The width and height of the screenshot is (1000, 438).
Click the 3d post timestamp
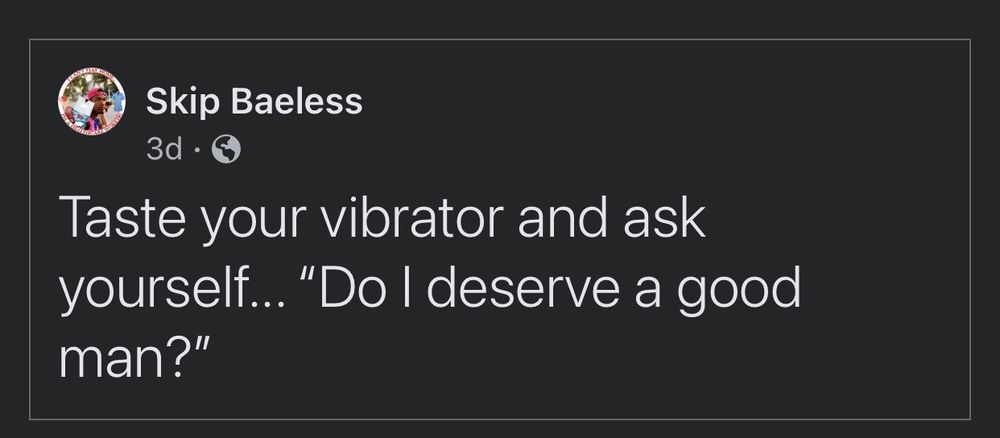[x=164, y=150]
